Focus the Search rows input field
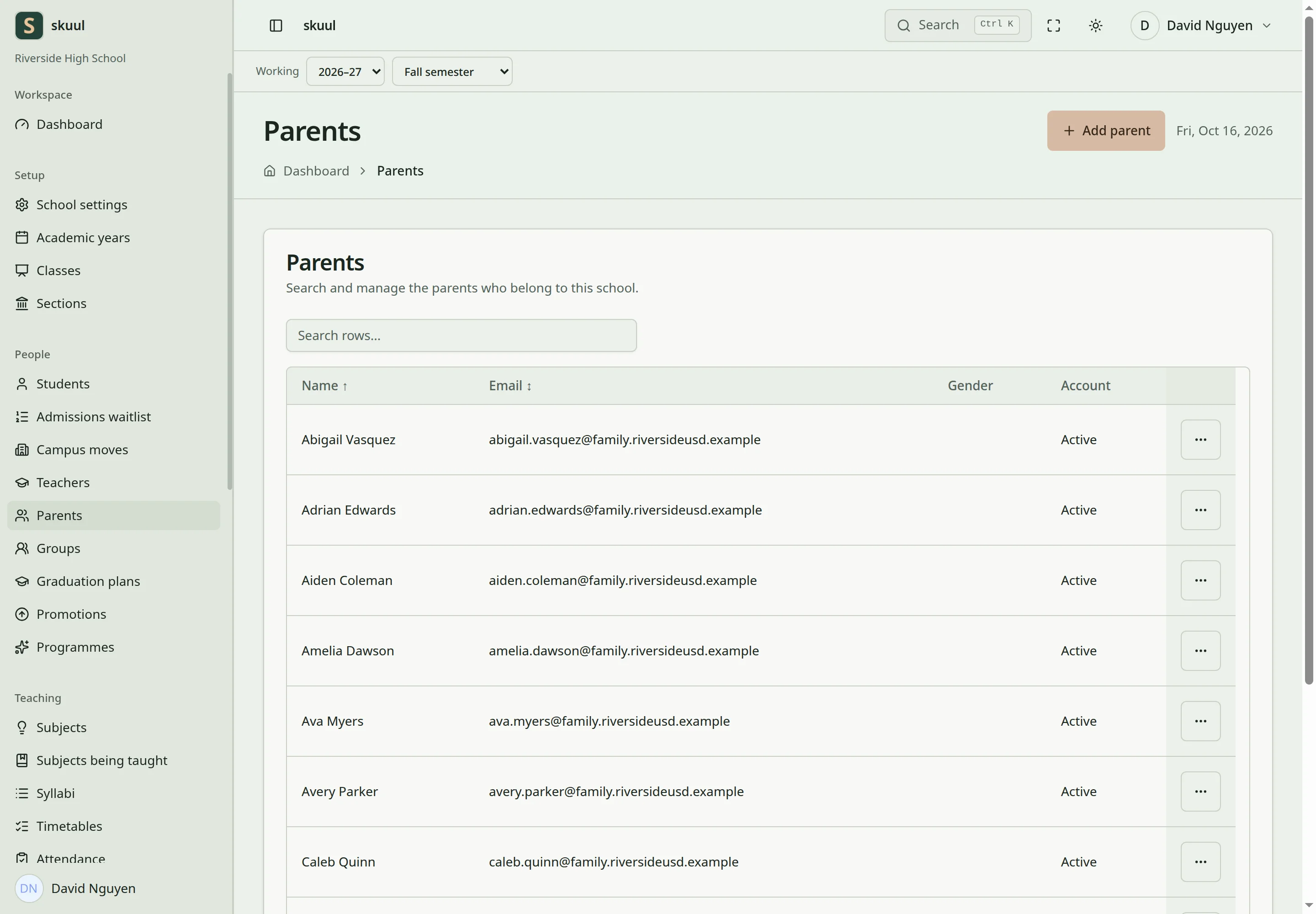The width and height of the screenshot is (1316, 914). [x=461, y=335]
